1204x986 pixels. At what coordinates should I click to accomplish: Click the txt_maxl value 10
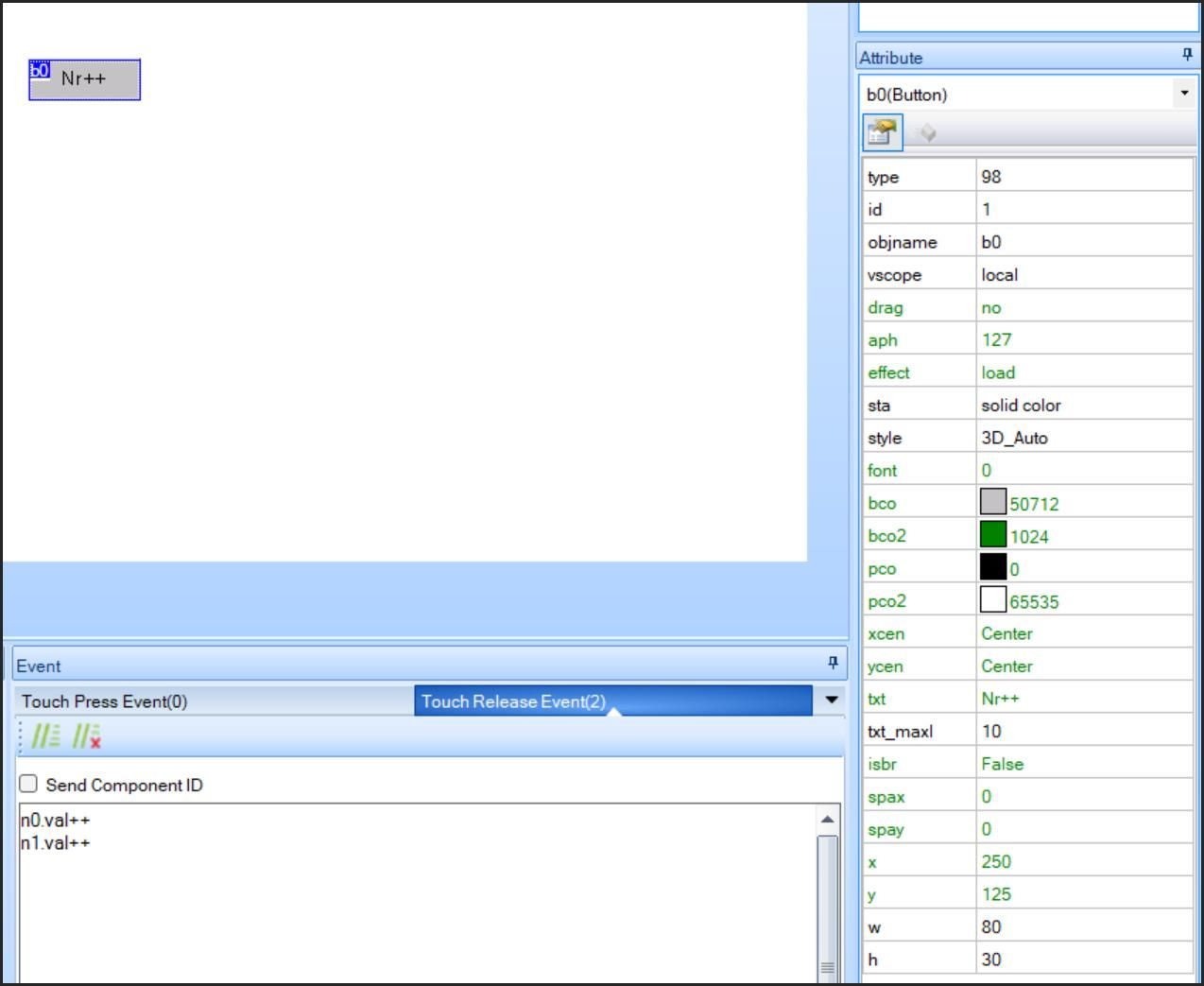tap(1084, 731)
